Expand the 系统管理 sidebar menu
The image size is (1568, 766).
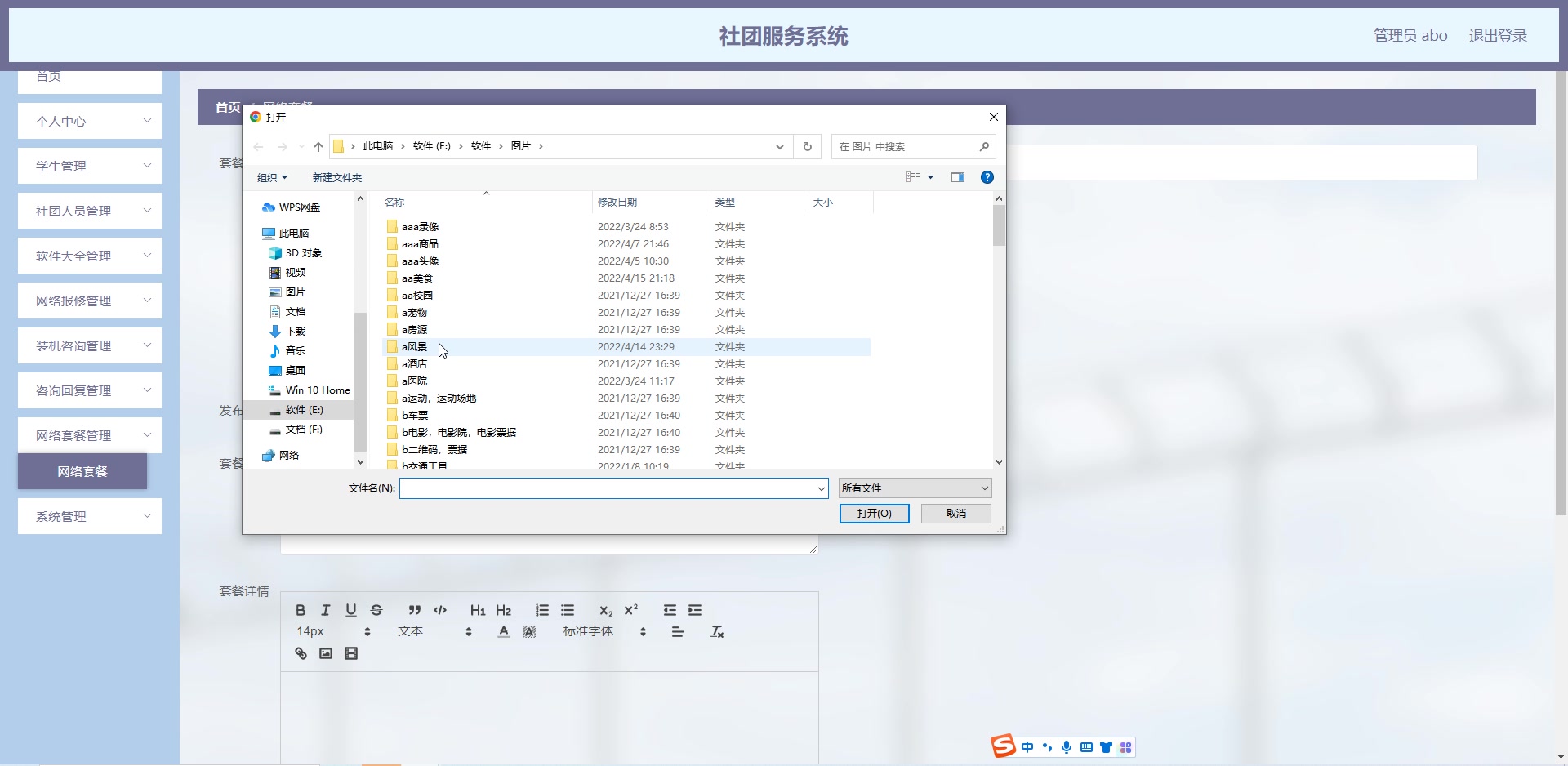tap(90, 516)
